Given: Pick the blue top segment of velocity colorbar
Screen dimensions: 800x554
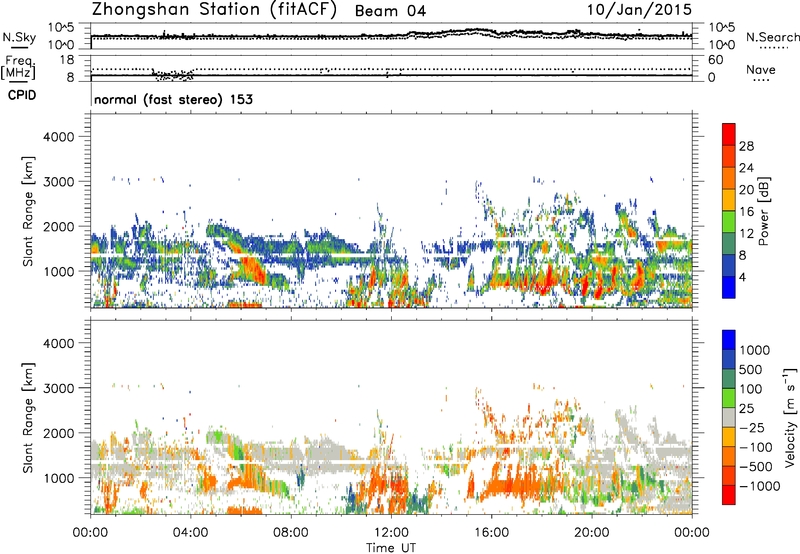Looking at the screenshot, I should 729,340.
